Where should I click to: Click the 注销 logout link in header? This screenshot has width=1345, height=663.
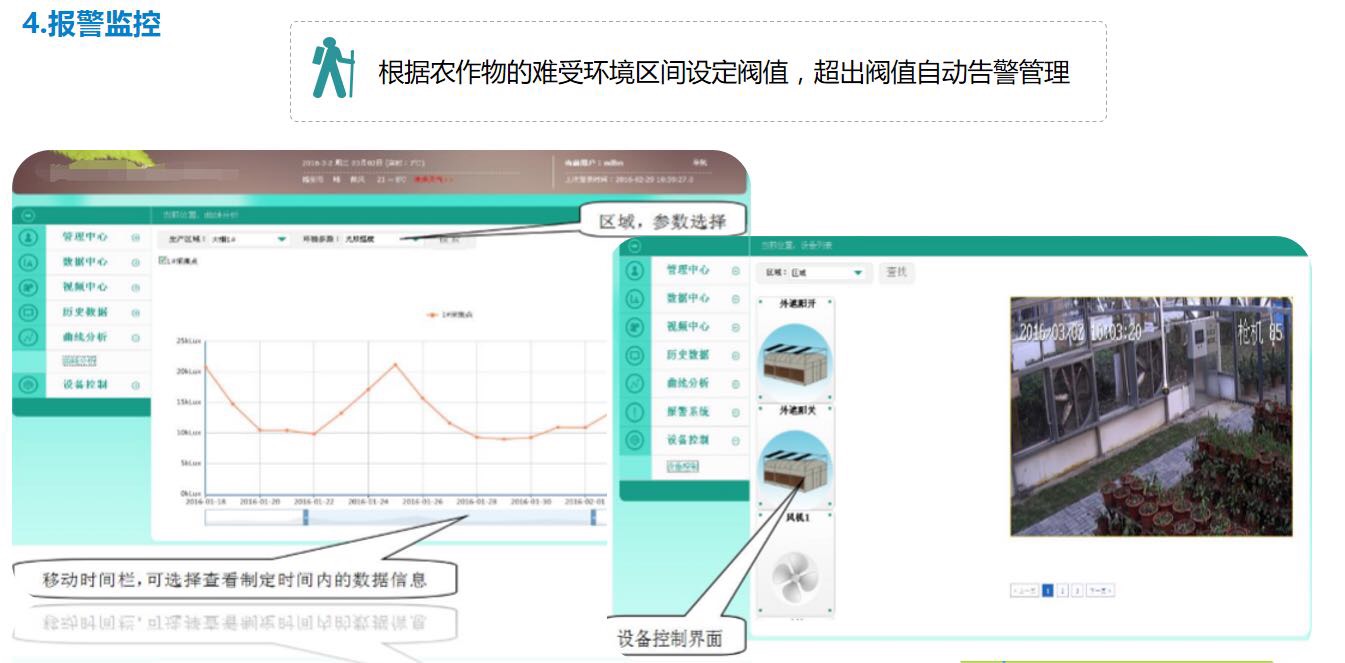click(700, 162)
